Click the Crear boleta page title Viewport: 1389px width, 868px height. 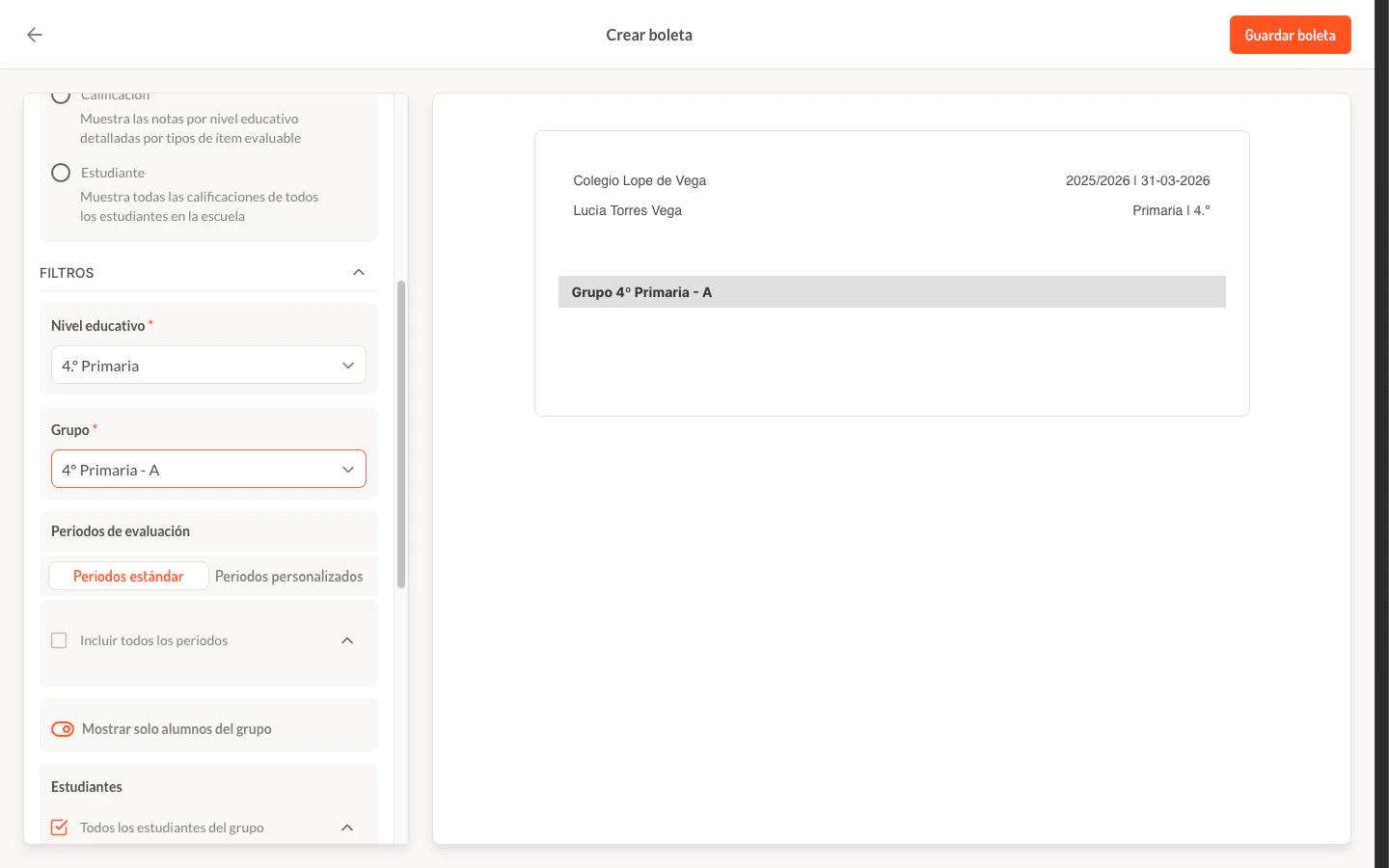click(x=649, y=35)
